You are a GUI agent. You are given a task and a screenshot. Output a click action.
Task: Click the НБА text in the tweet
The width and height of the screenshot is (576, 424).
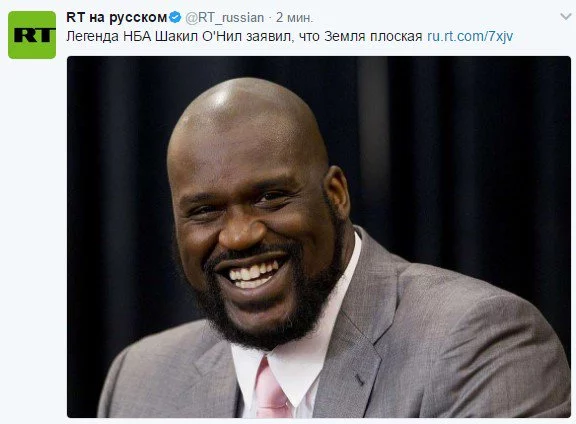coord(137,36)
